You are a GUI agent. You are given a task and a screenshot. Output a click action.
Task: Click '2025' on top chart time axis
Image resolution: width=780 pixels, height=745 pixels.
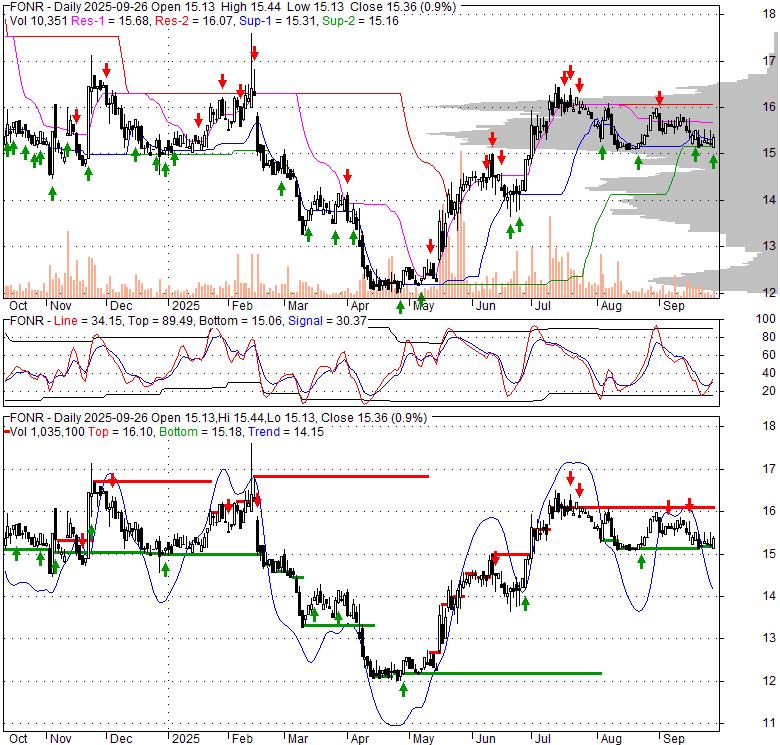186,306
